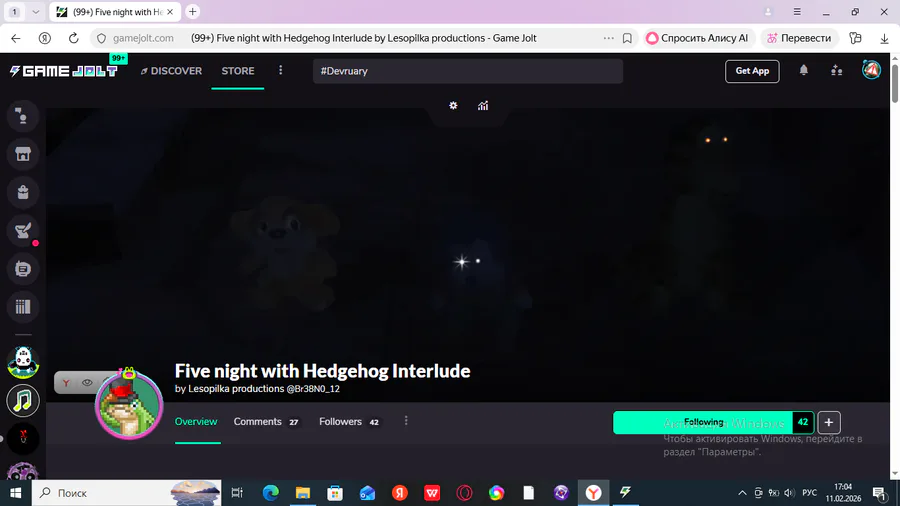
Task: Open the music note community
Action: click(23, 400)
